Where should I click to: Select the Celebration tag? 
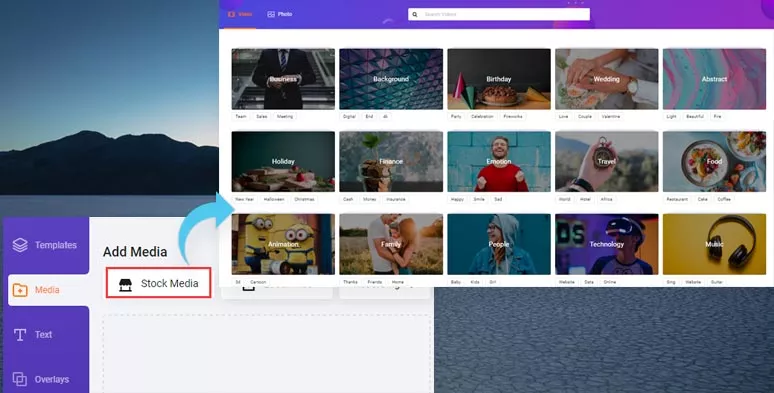482,117
